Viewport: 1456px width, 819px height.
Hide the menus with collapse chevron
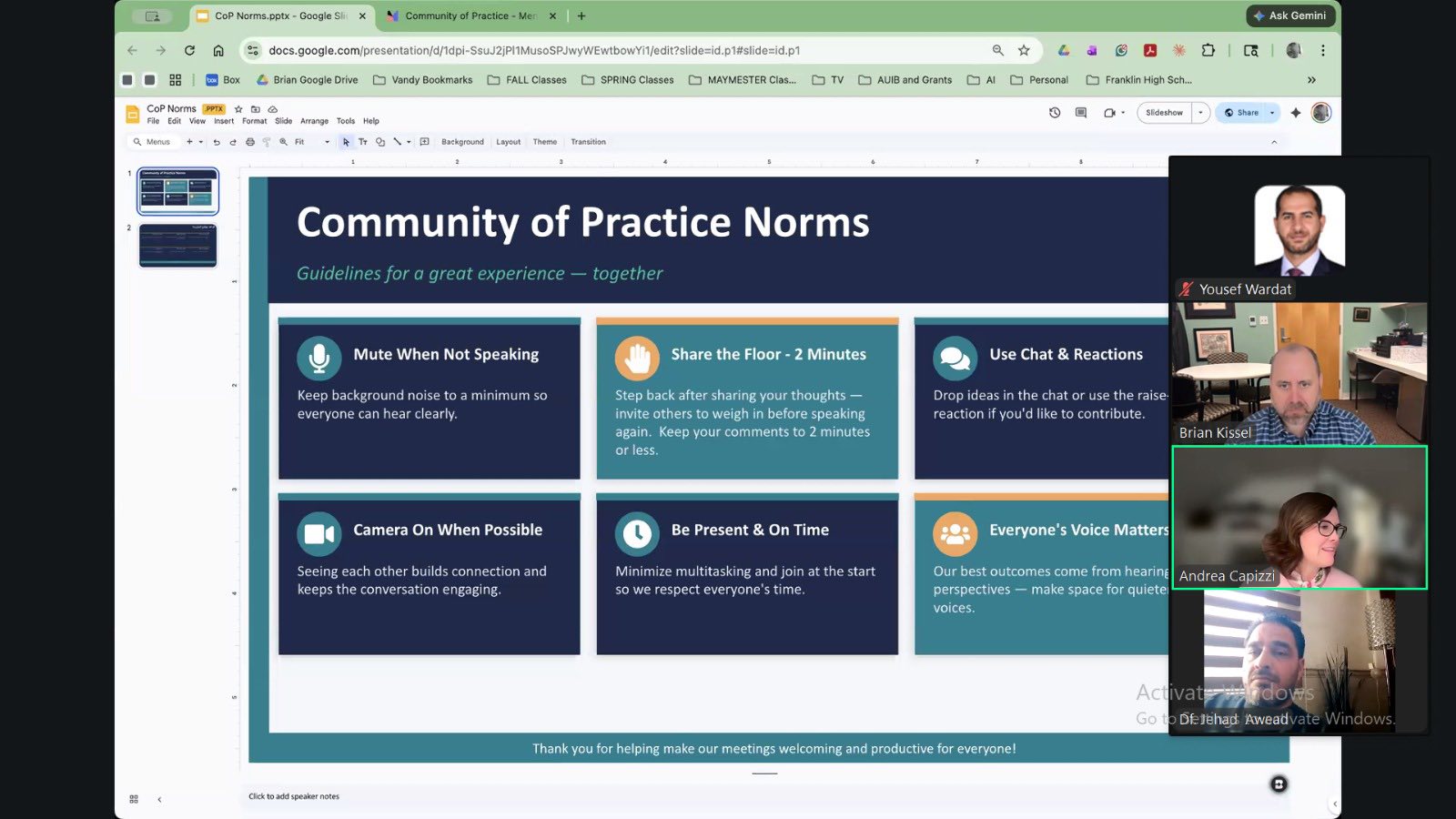point(1274,142)
